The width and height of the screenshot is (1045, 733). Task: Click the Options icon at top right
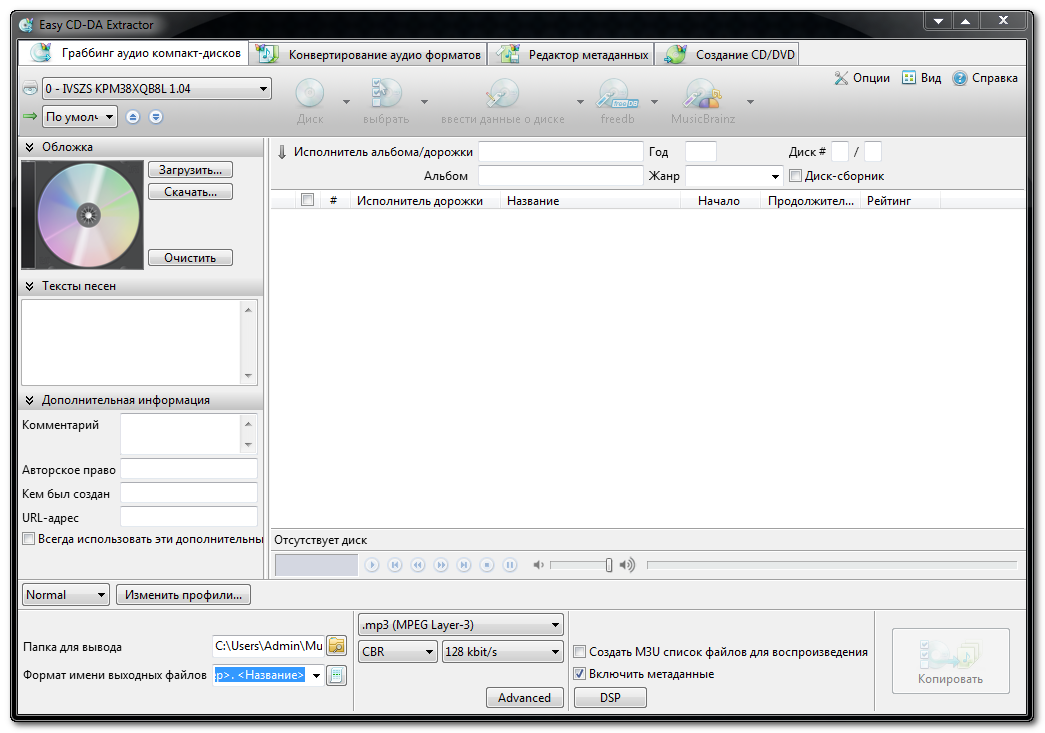coord(841,78)
